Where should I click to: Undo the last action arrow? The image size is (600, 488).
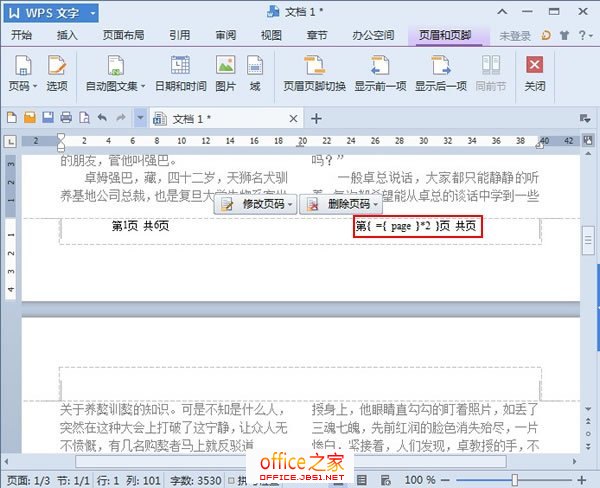(x=102, y=118)
